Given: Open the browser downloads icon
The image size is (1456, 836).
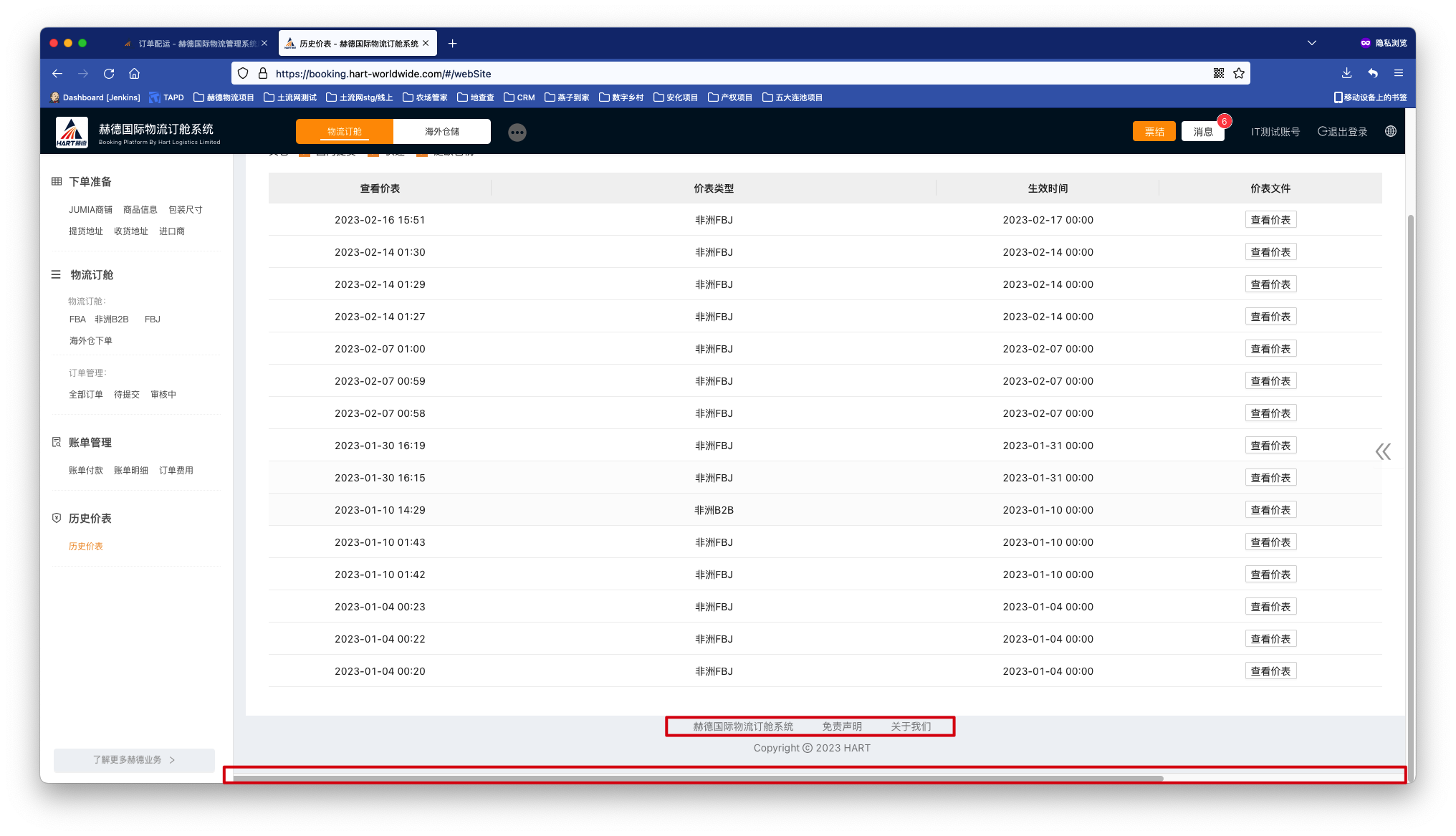Looking at the screenshot, I should coord(1346,73).
